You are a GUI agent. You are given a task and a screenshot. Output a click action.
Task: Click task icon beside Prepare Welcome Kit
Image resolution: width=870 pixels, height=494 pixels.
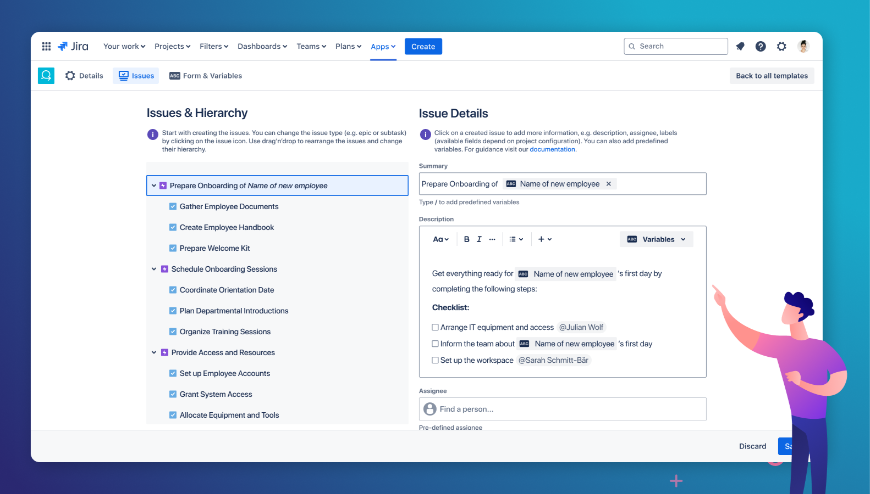pos(173,248)
